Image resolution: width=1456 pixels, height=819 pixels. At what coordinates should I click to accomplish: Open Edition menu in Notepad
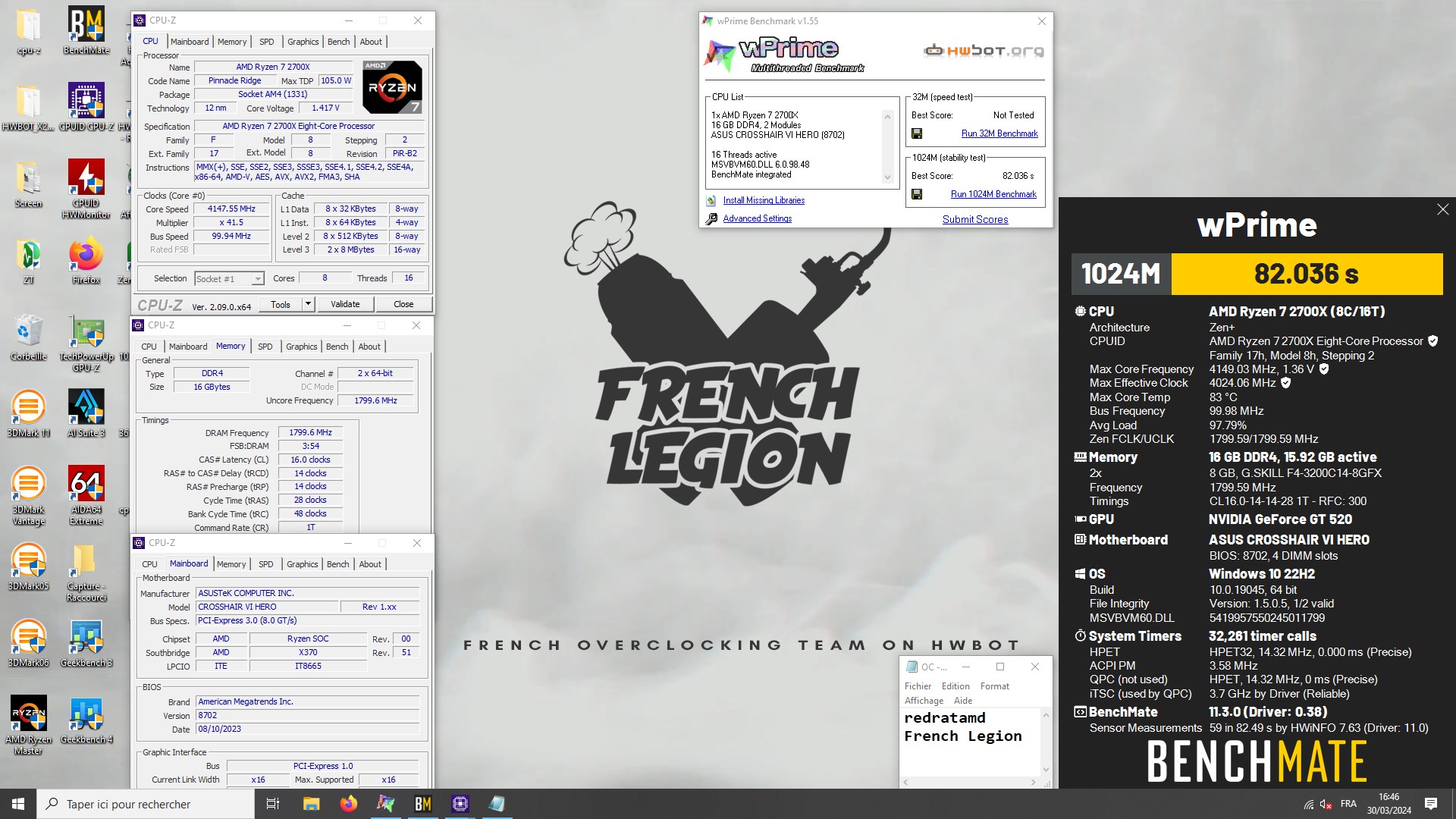click(955, 686)
